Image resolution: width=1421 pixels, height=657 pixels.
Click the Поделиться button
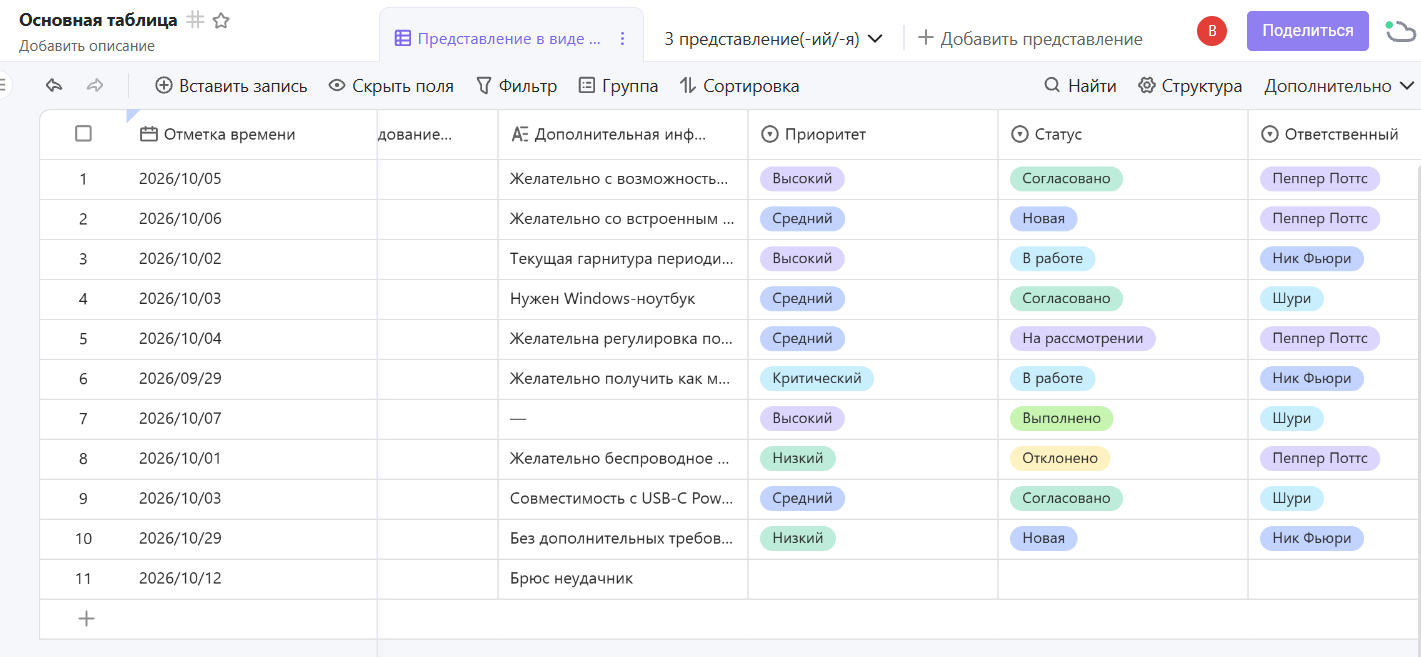[x=1307, y=31]
